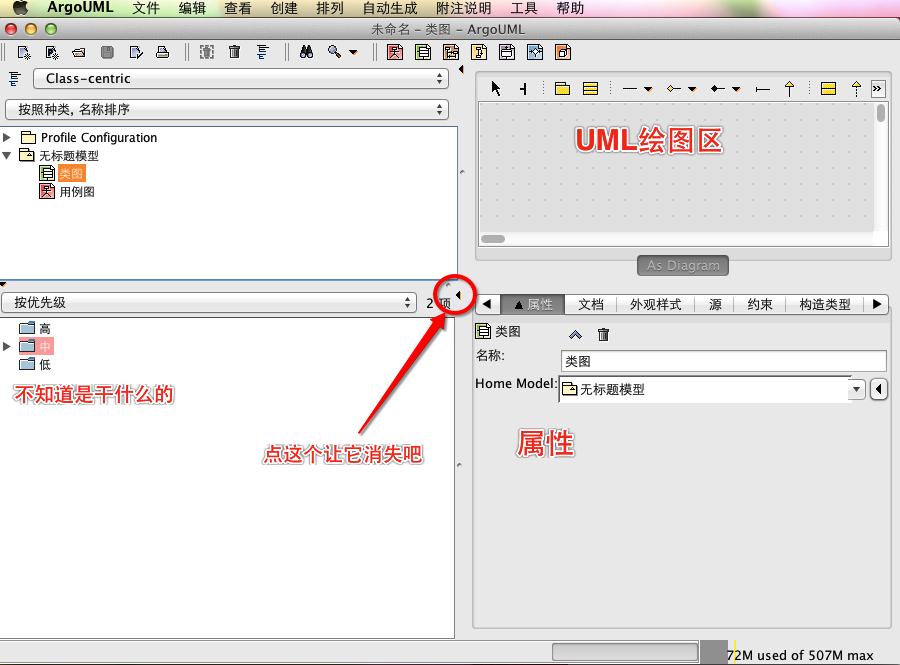
Task: Expand the Profile Configuration tree node
Action: (x=7, y=137)
